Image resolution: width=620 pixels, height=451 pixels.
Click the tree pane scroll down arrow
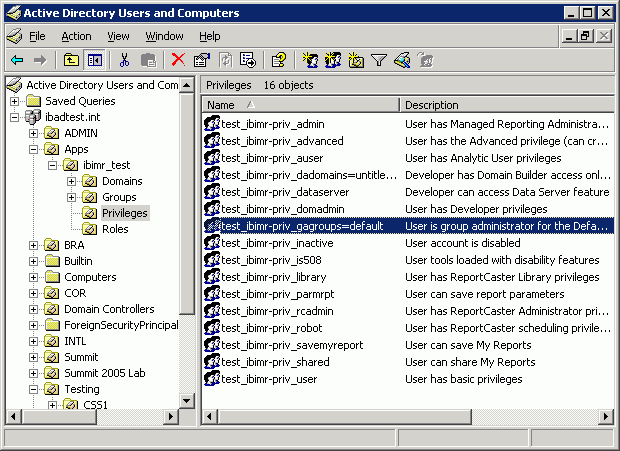coord(187,401)
